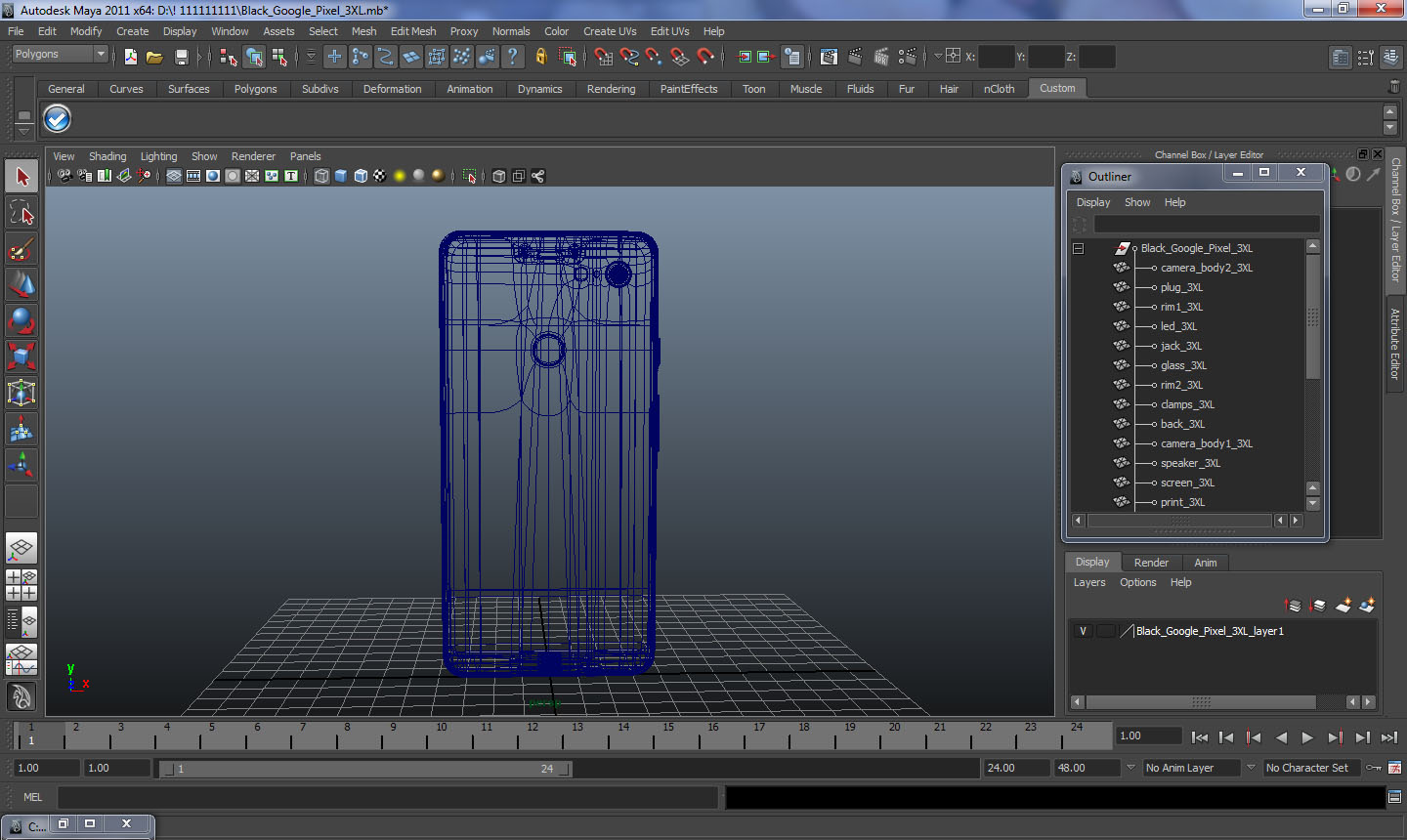Collapse the Black_Google_Pixel_3XL tree node

(x=1078, y=248)
